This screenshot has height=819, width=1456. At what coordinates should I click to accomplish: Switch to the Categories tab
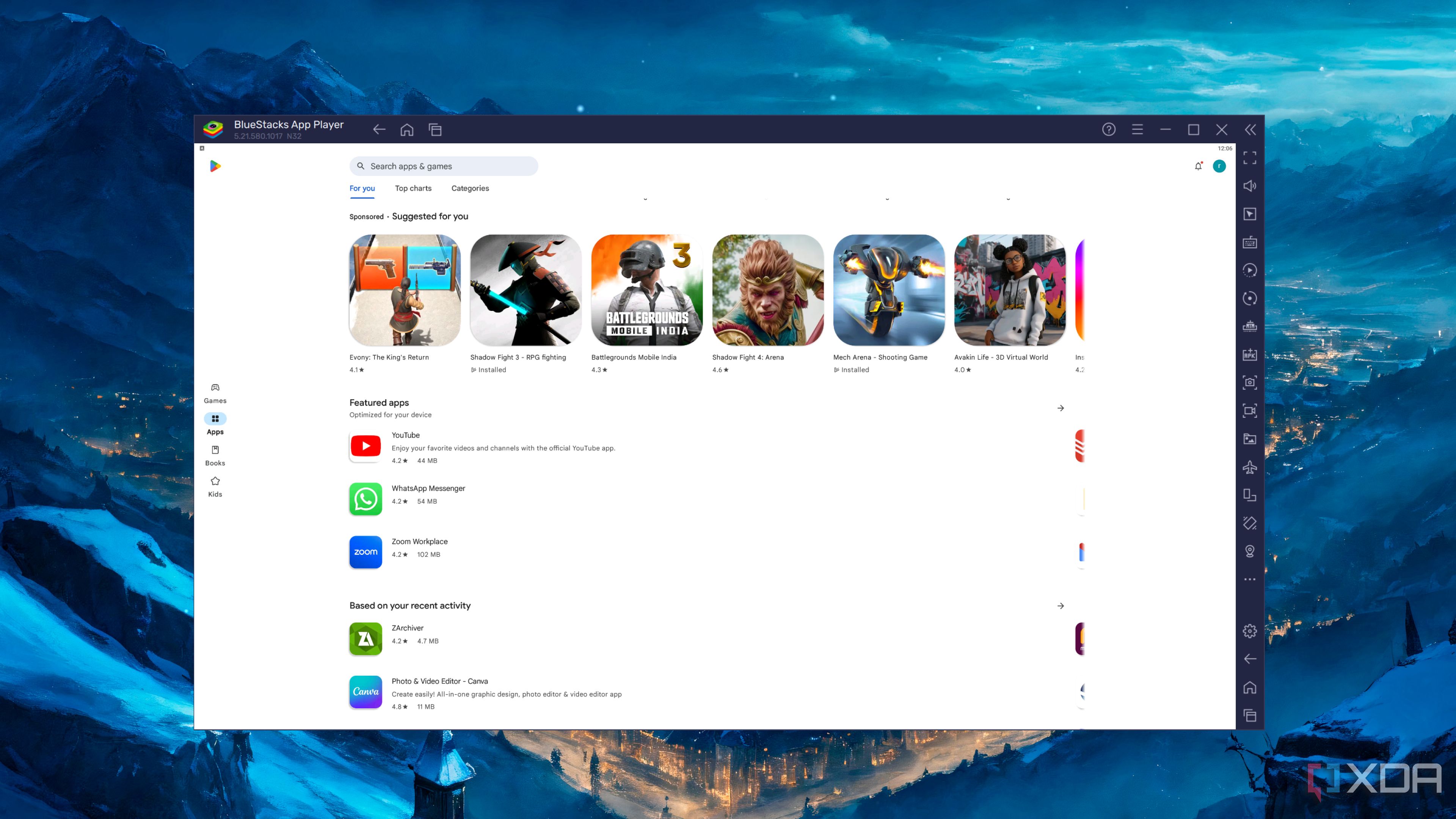click(x=470, y=188)
